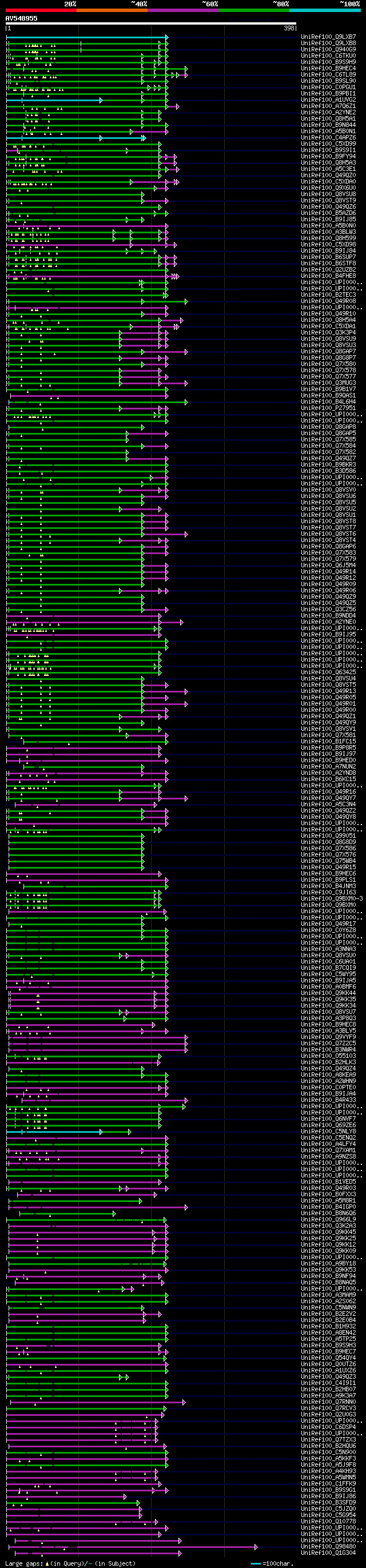
Task: Select the UniRef100_A7NUN2 label
Action: [328, 766]
